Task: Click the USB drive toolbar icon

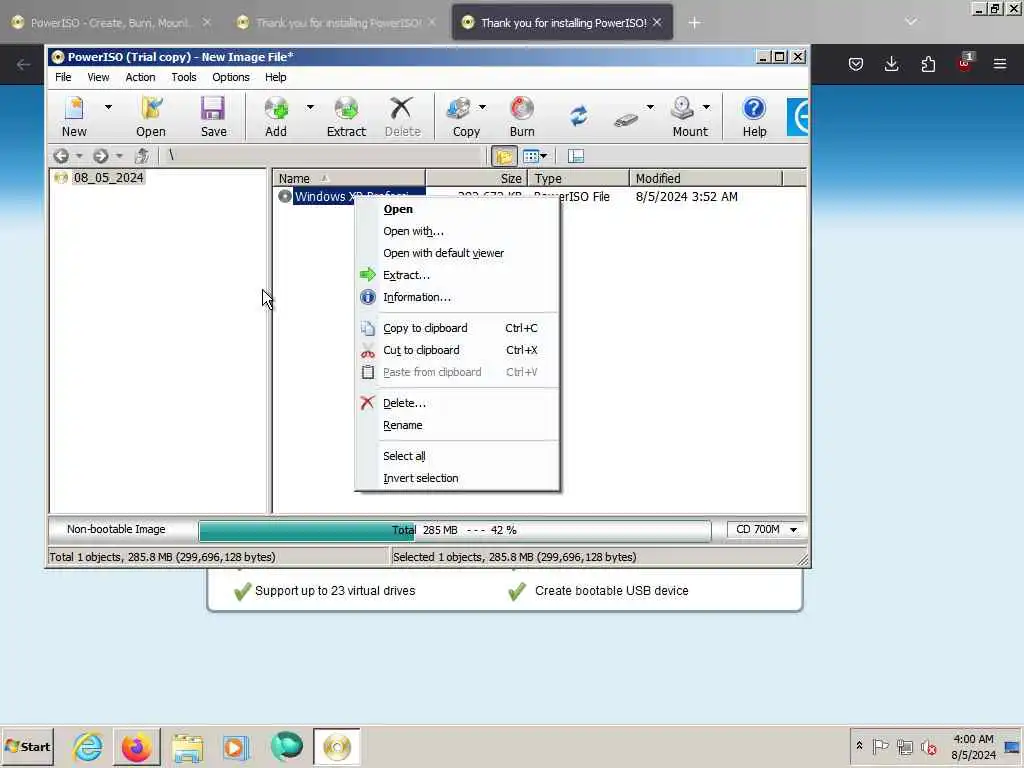Action: [x=626, y=119]
